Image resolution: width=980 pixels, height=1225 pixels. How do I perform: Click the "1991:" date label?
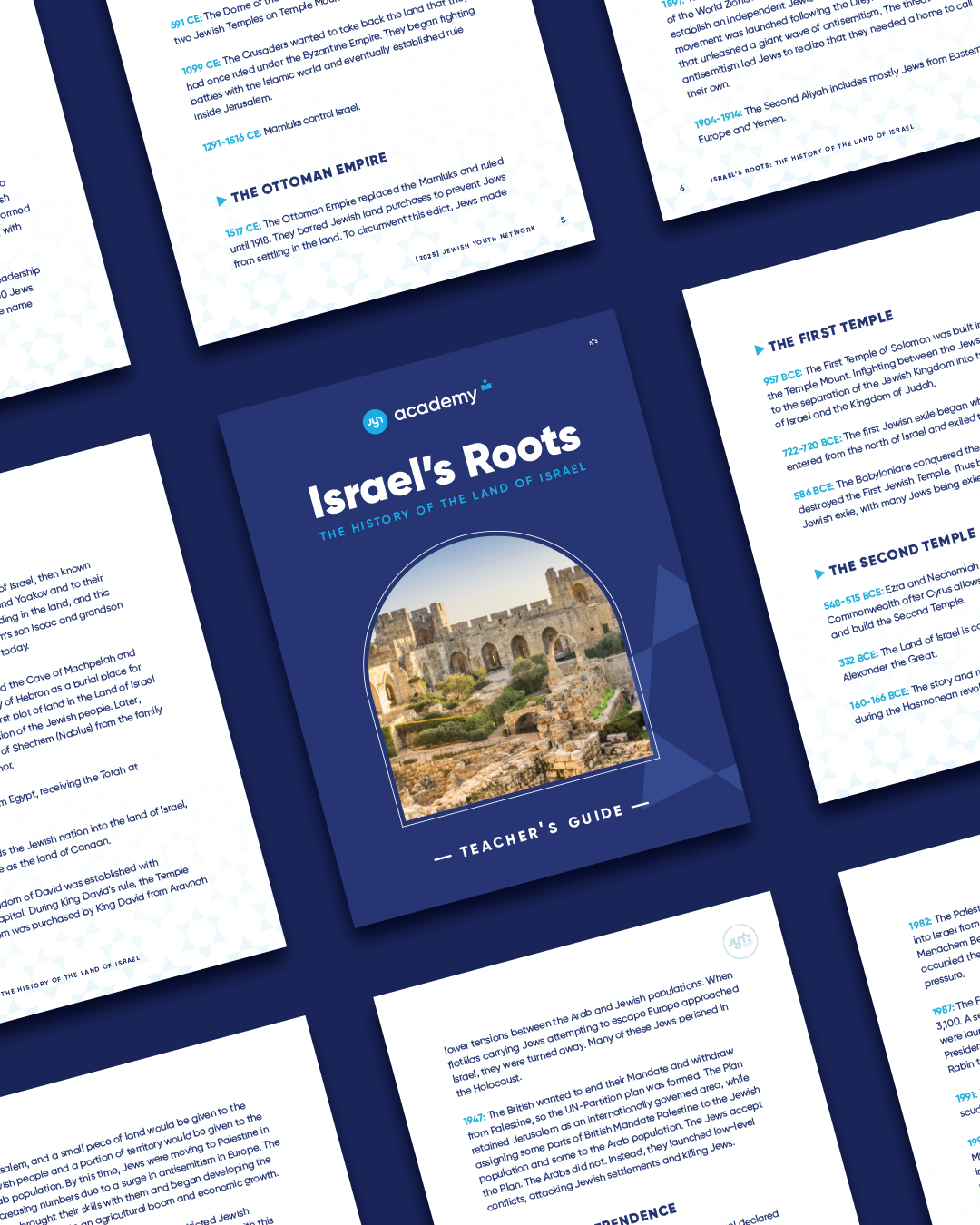[965, 1096]
